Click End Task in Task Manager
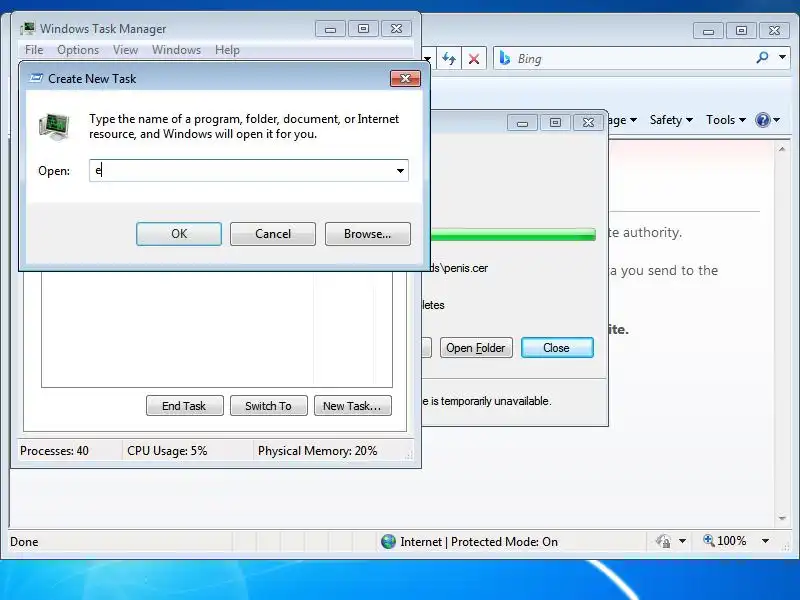Screen dimensions: 800x600 pyautogui.click(x=184, y=406)
